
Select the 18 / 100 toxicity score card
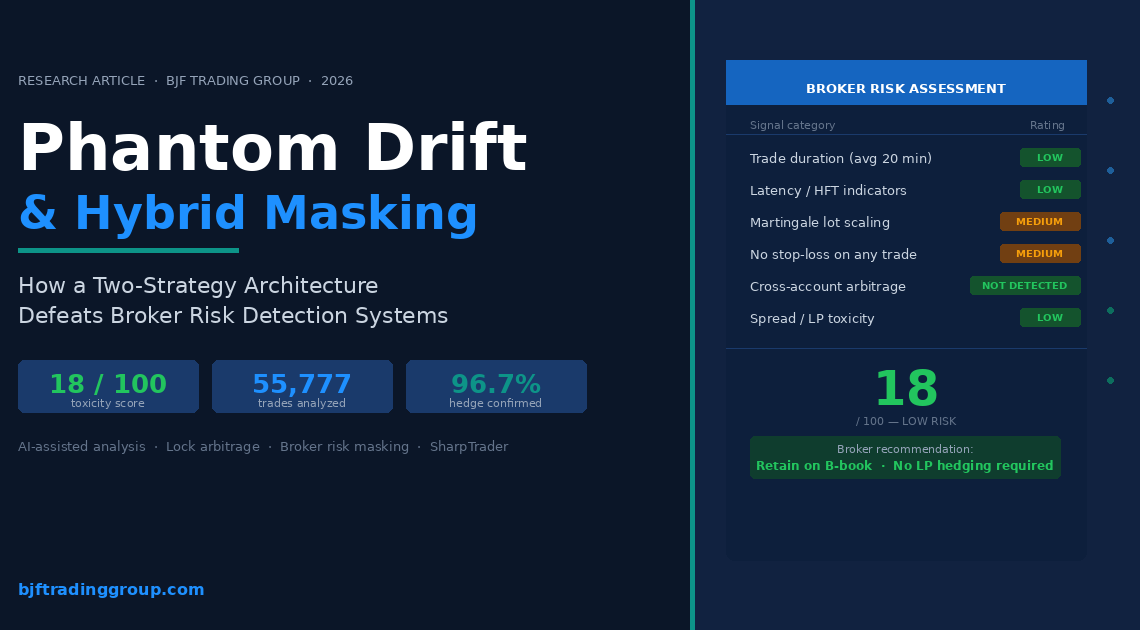pos(108,387)
